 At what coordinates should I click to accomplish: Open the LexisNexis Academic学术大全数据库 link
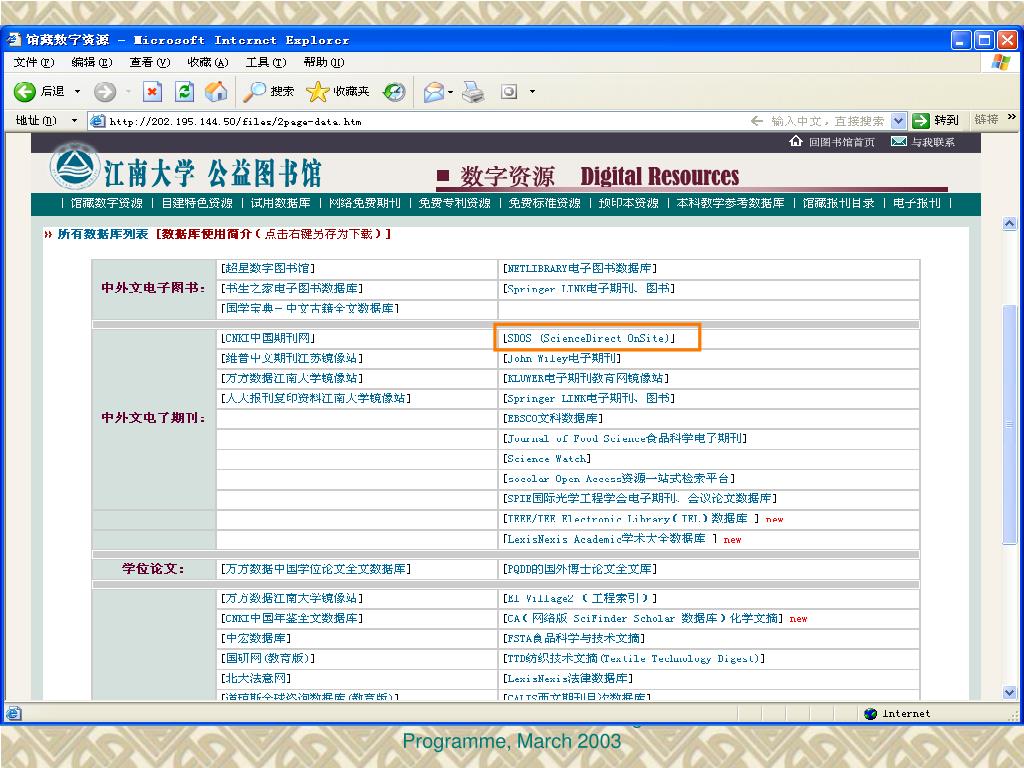(611, 539)
